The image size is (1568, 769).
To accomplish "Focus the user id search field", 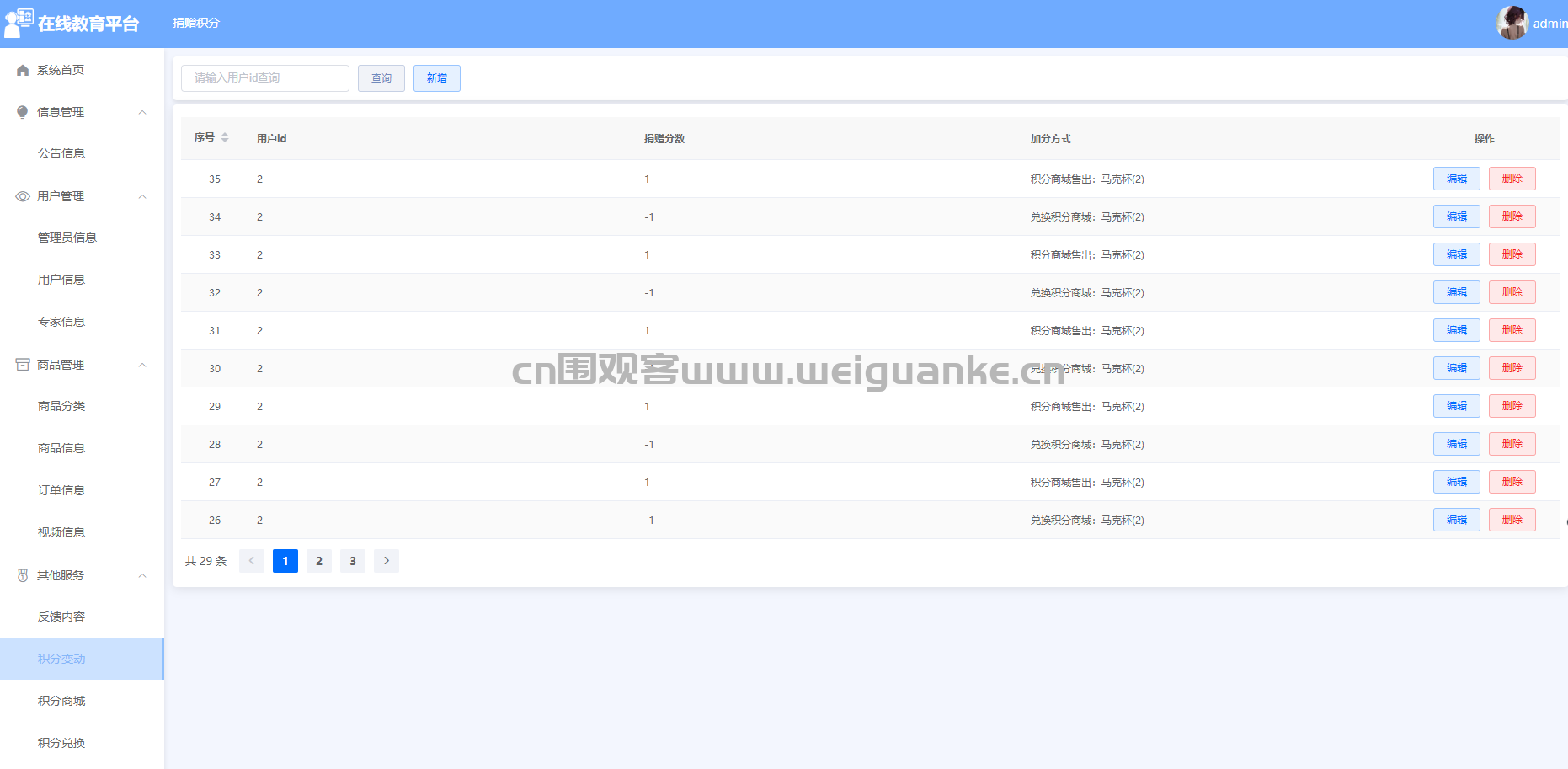I will (264, 78).
